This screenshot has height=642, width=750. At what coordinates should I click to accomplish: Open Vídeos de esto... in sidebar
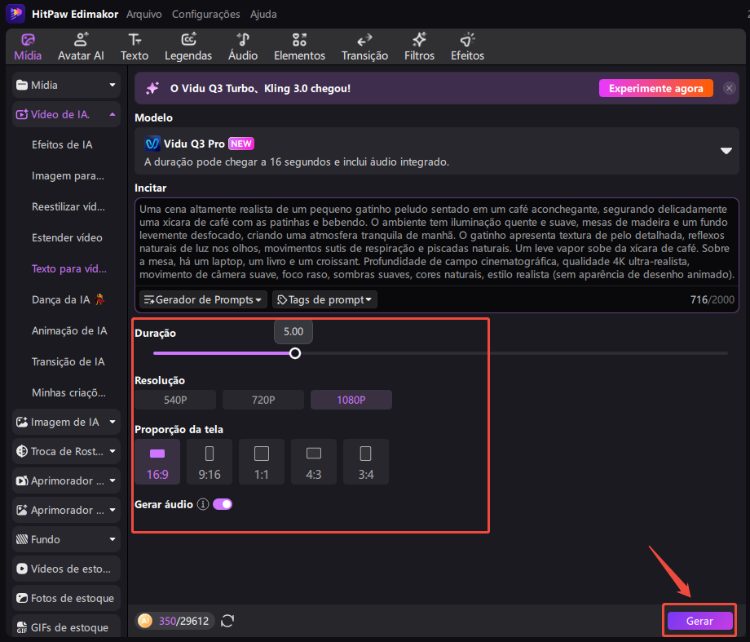66,569
